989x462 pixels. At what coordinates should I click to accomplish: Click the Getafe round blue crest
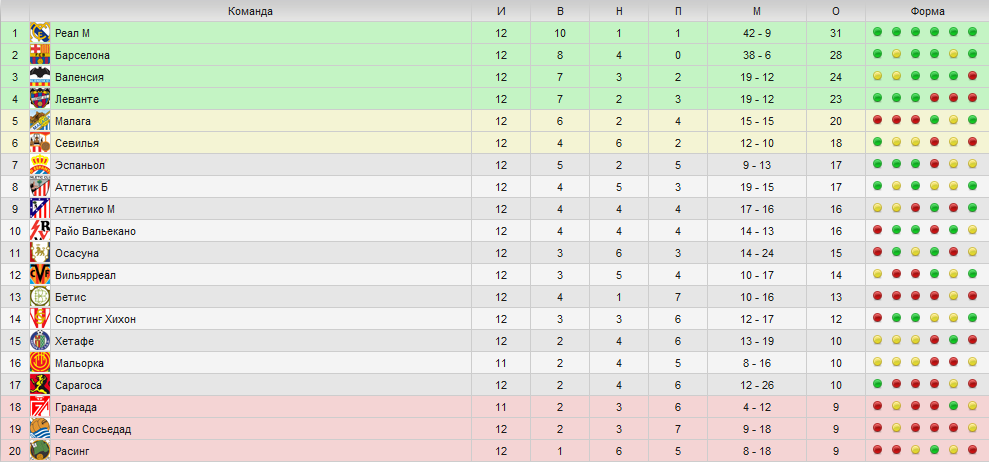point(40,341)
